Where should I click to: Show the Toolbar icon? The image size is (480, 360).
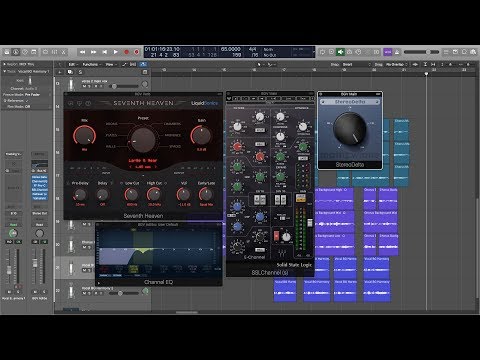[34, 52]
